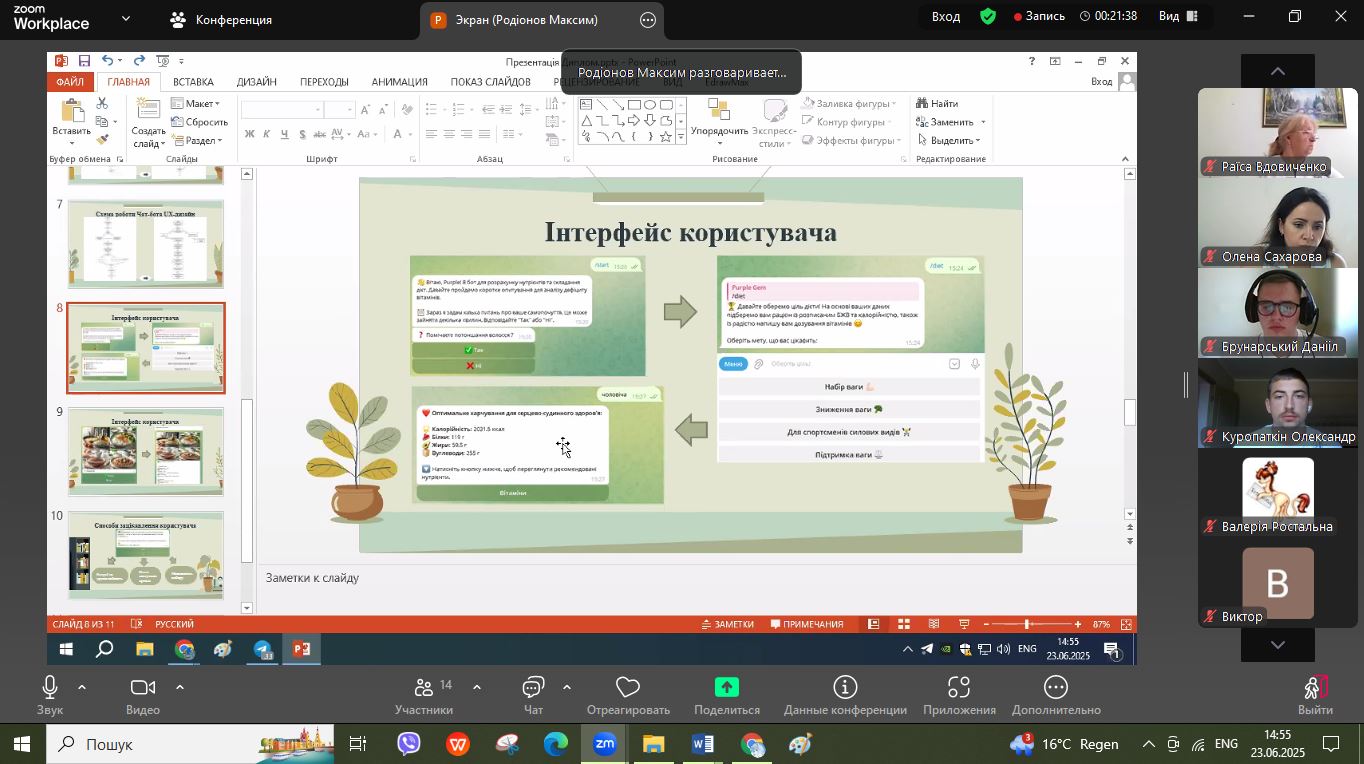Switch to reading view icon in status bar
This screenshot has height=764, width=1364.
[934, 624]
